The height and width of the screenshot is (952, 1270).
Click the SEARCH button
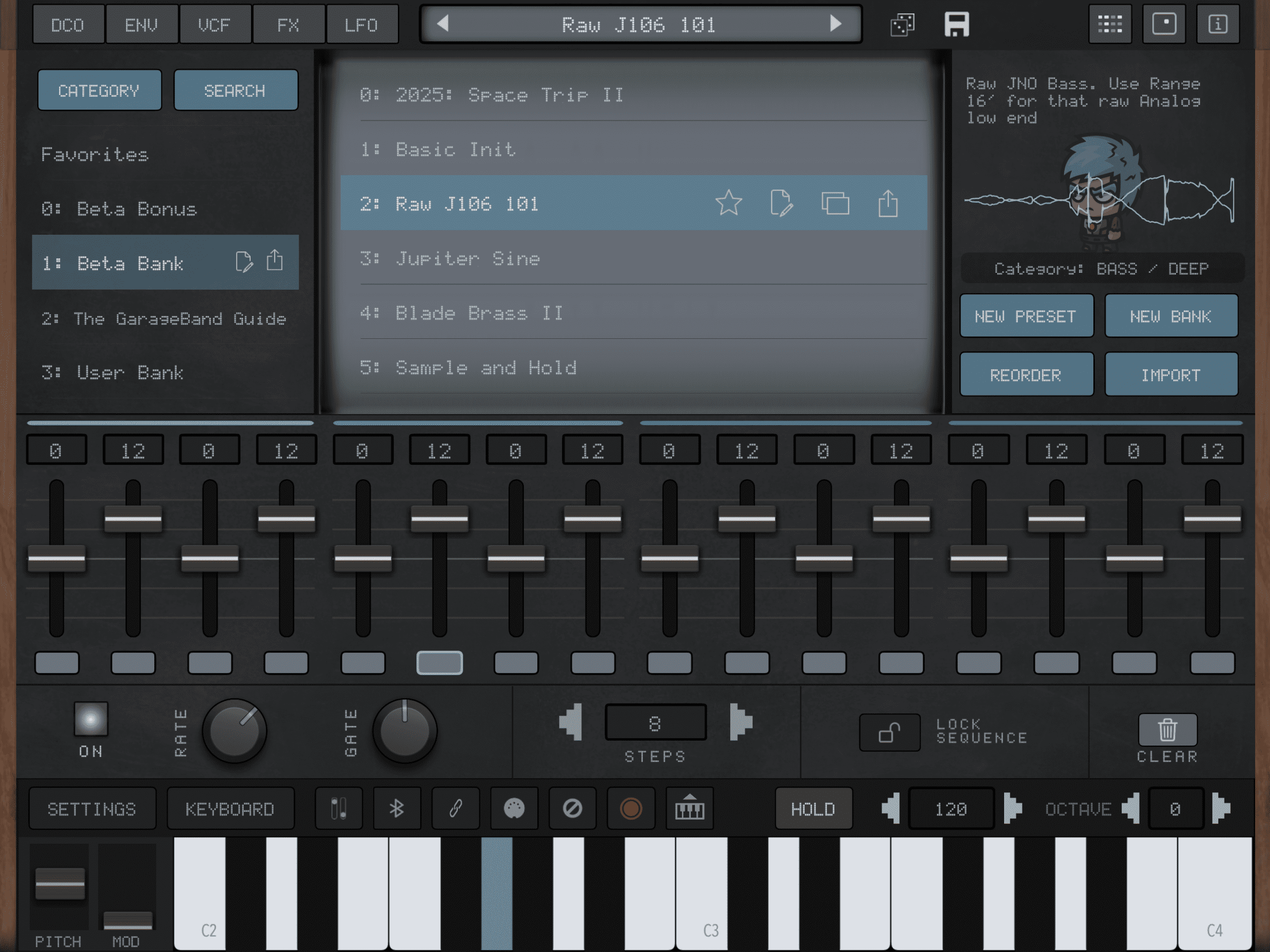[236, 90]
